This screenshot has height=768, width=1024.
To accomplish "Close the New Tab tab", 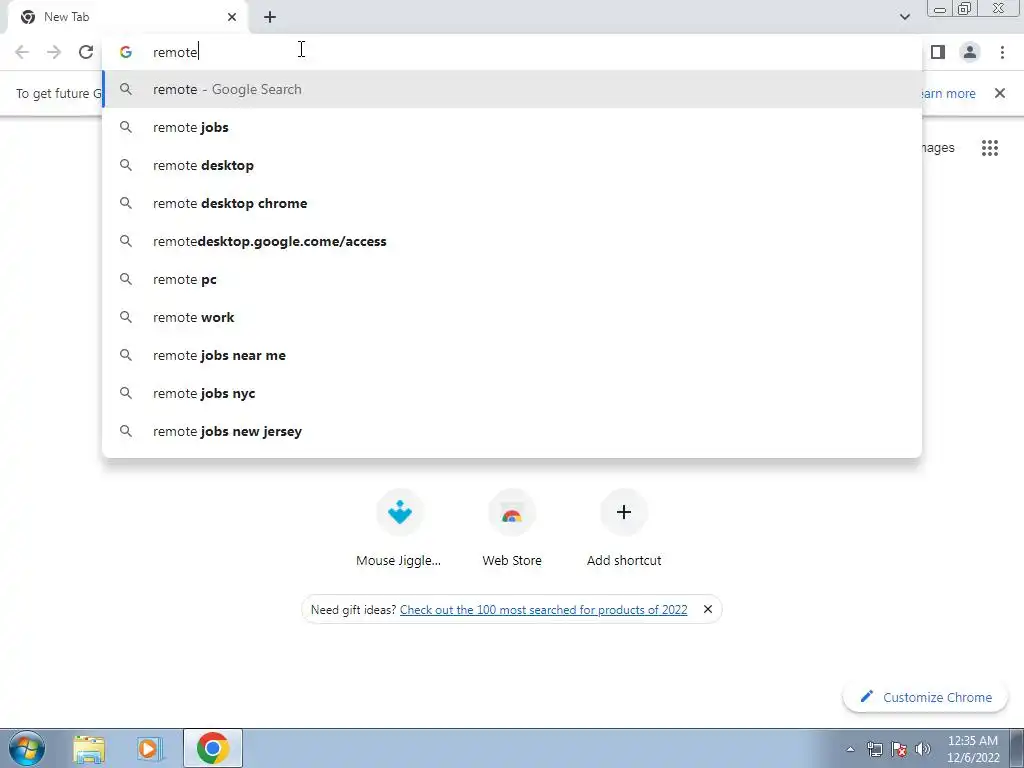I will [232, 17].
